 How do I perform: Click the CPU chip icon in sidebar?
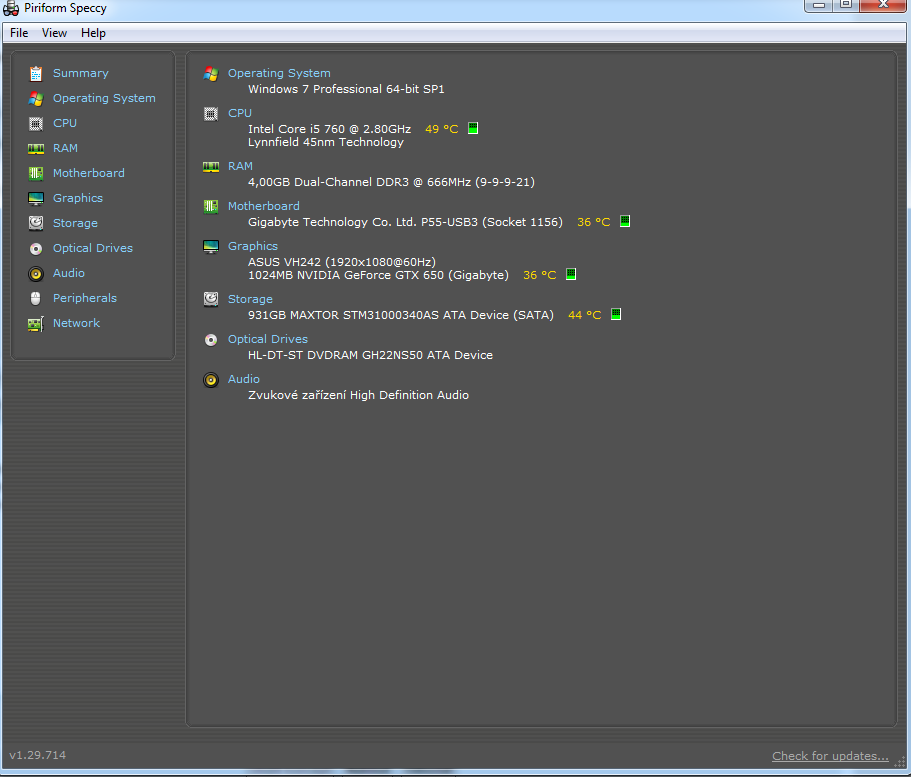36,124
